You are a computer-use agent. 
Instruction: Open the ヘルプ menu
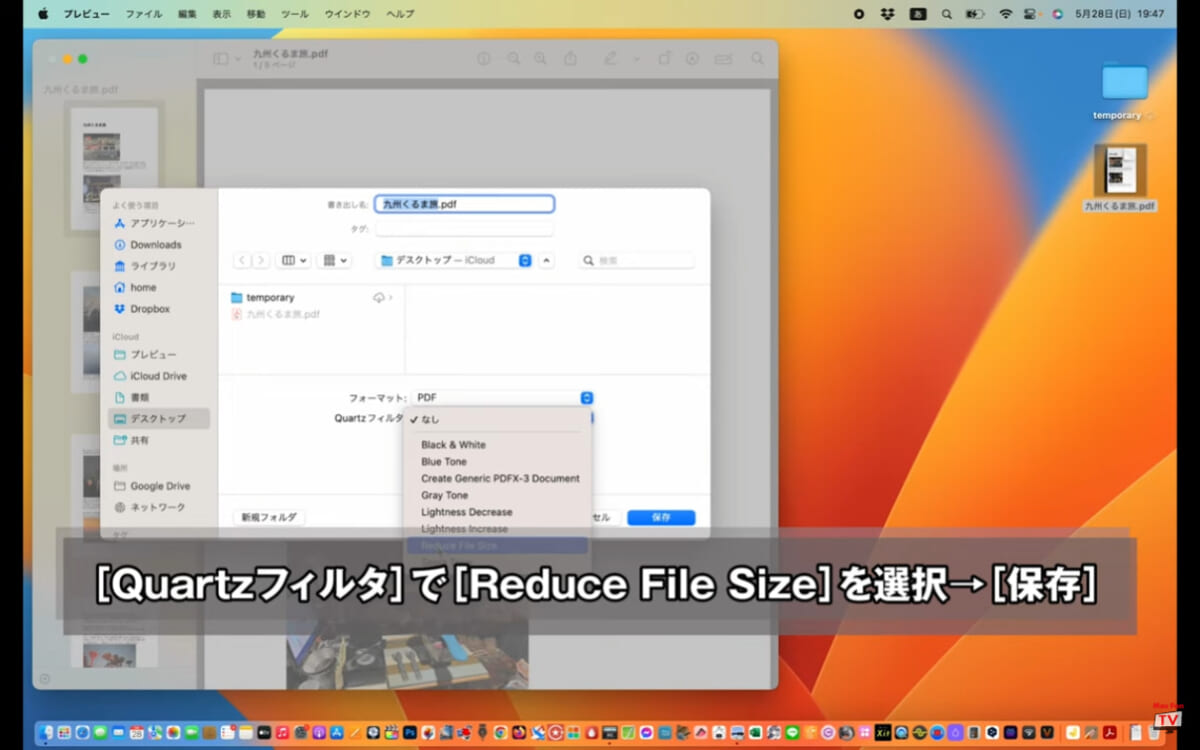click(x=400, y=14)
